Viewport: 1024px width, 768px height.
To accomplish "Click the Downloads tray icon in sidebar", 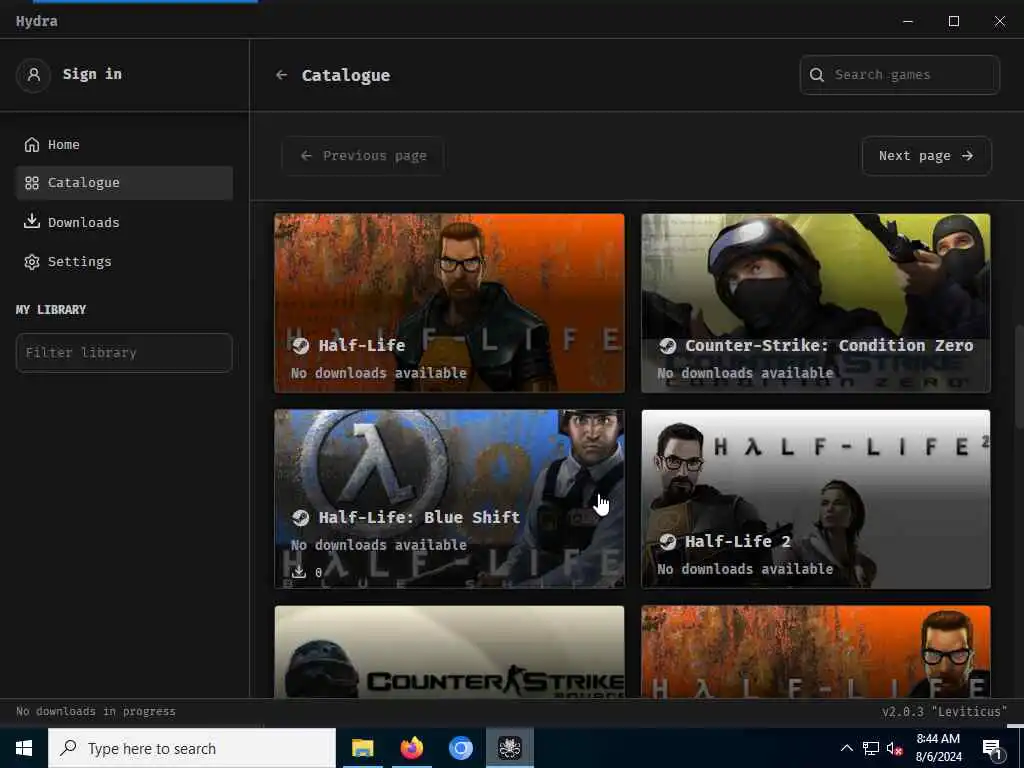I will point(32,221).
